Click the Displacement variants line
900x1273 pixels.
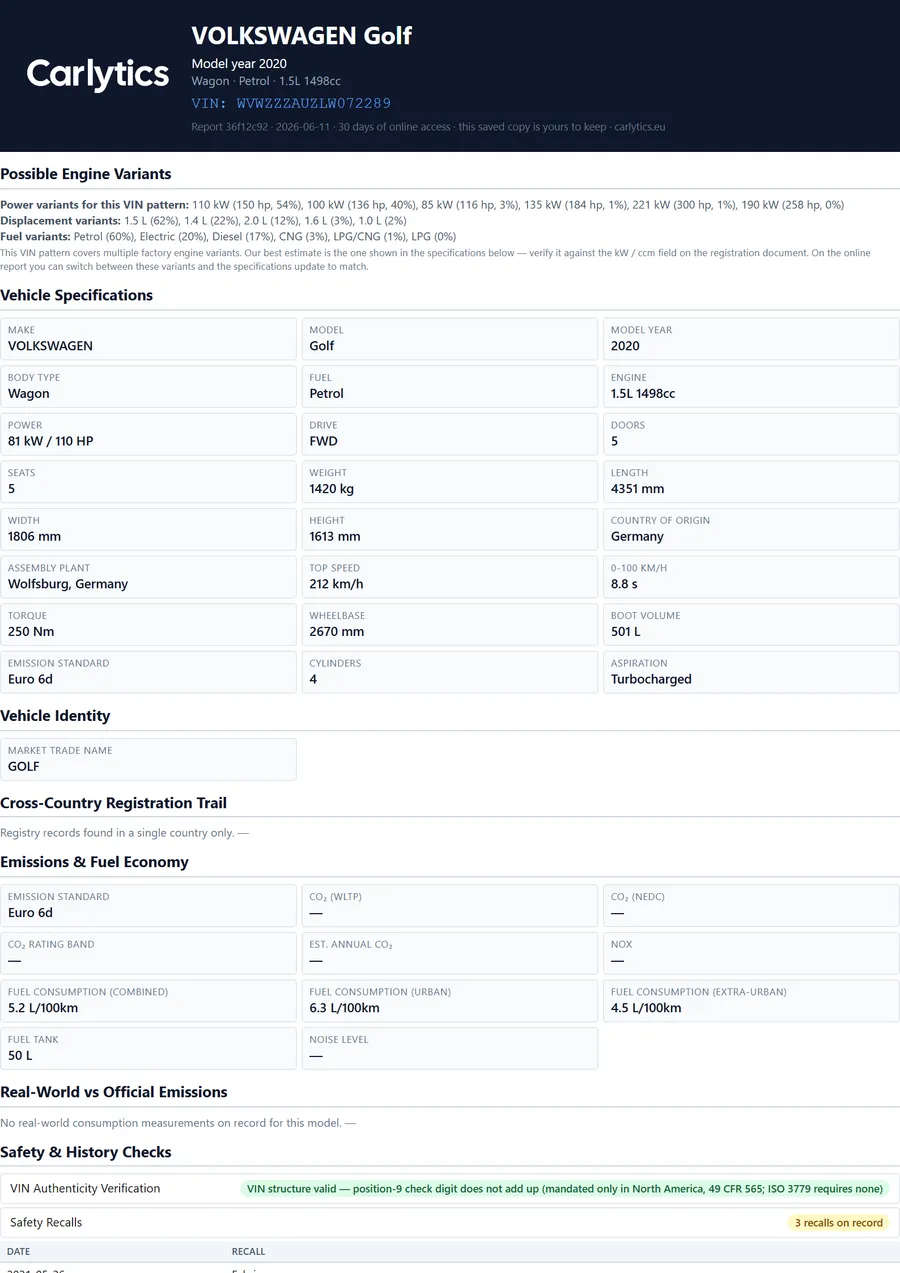tap(203, 220)
